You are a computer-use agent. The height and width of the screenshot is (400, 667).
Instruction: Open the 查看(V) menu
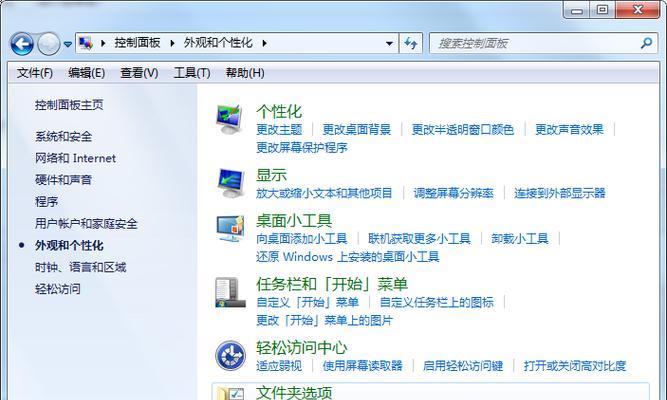point(139,73)
